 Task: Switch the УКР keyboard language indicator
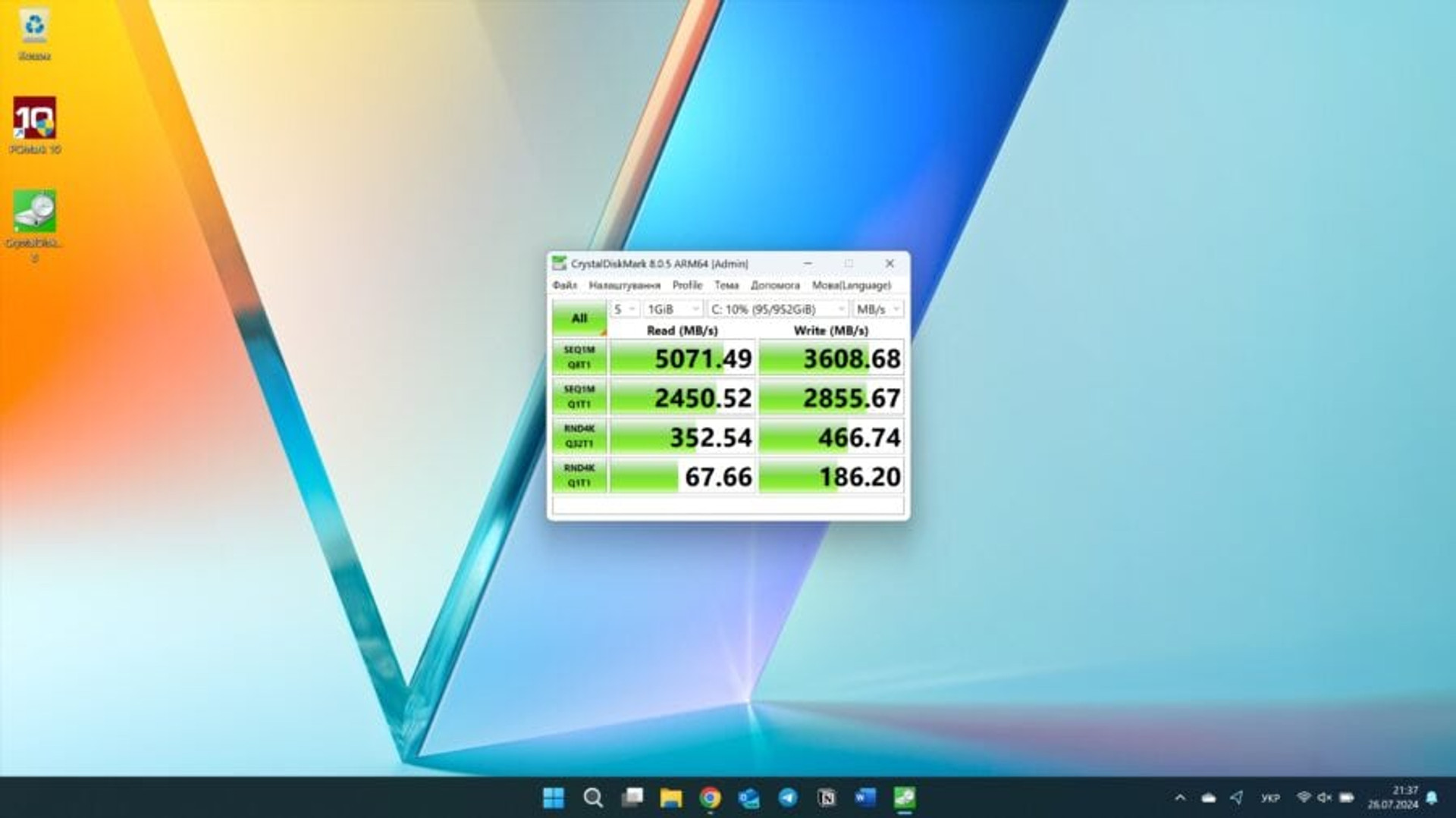(x=1270, y=798)
